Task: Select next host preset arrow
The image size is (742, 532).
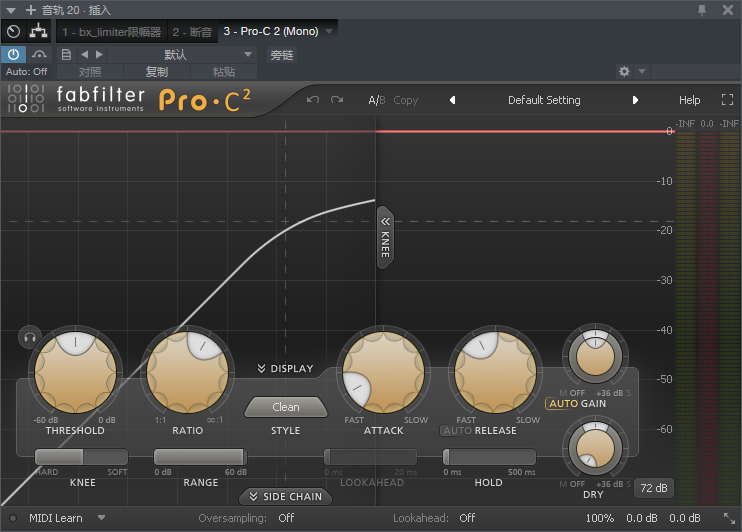Action: click(99, 54)
